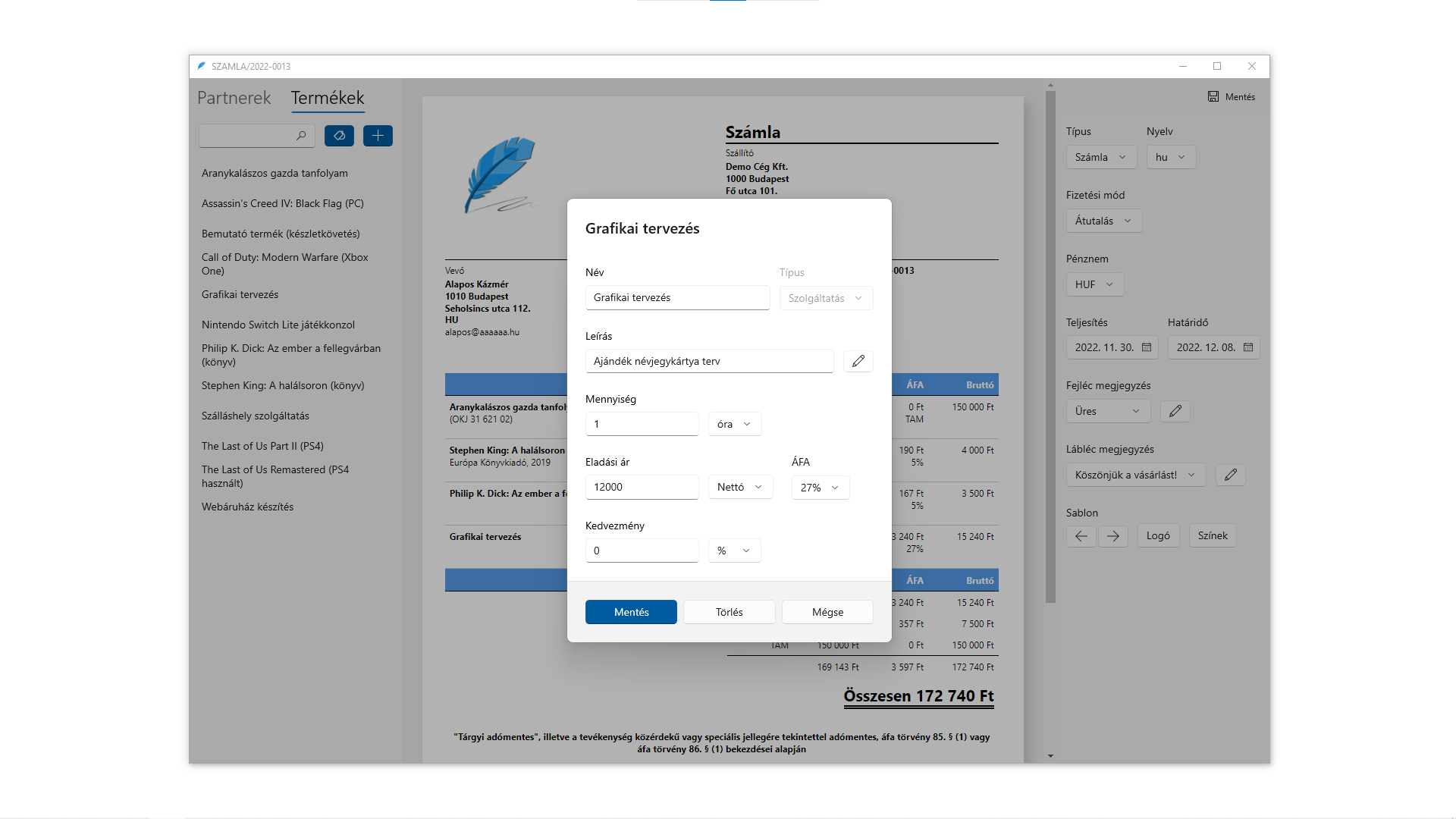The height and width of the screenshot is (819, 1456).
Task: Go to previous template with left arrow
Action: (1081, 536)
